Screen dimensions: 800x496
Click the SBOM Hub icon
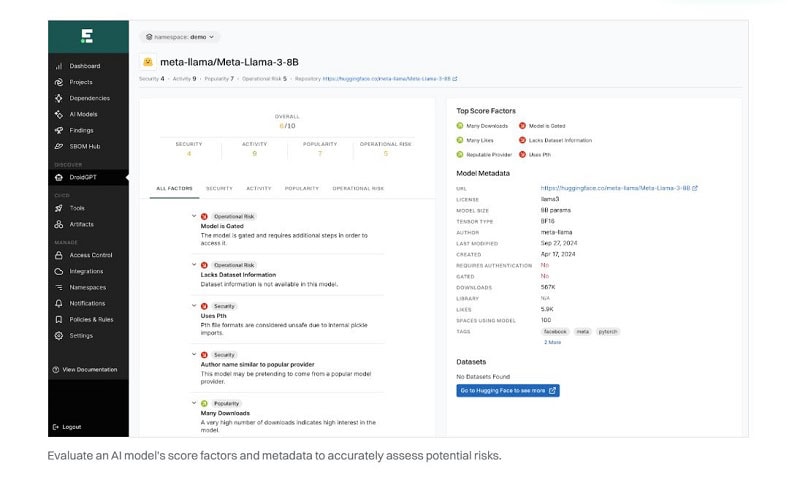[59, 146]
